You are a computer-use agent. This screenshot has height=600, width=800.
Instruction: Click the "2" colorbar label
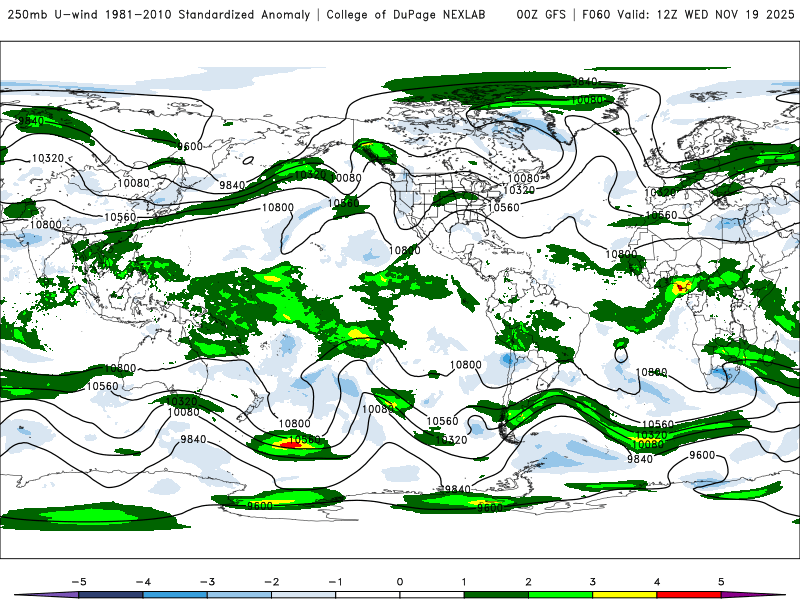coord(529,582)
